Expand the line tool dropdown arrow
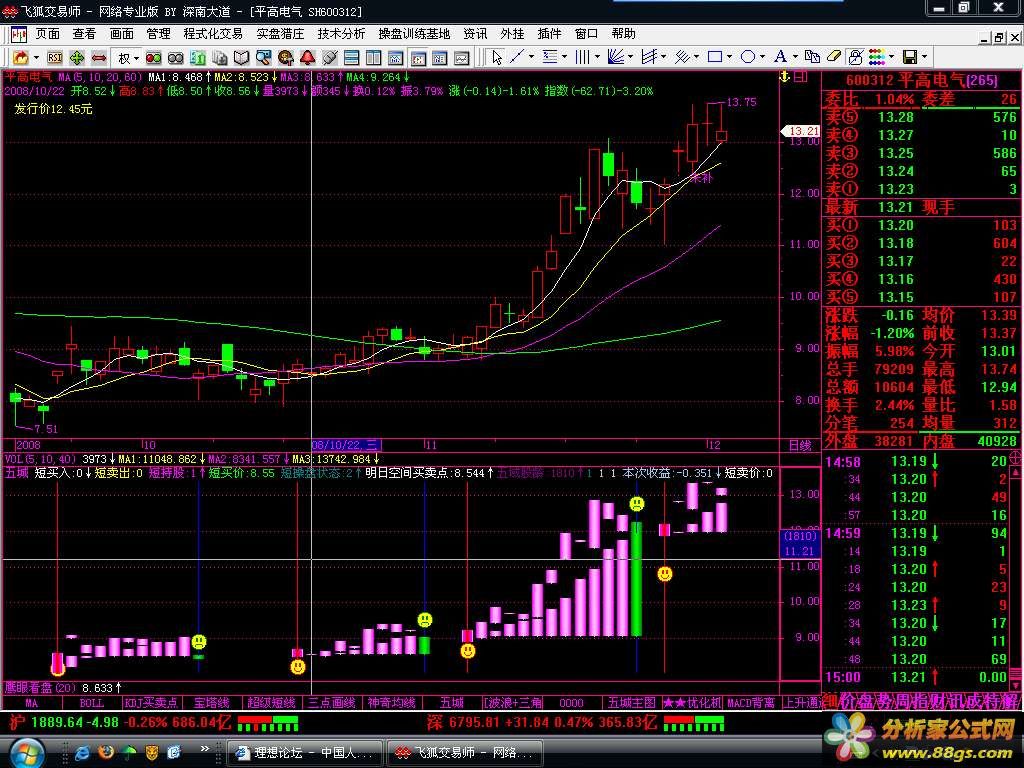The width and height of the screenshot is (1024, 768). [x=532, y=57]
